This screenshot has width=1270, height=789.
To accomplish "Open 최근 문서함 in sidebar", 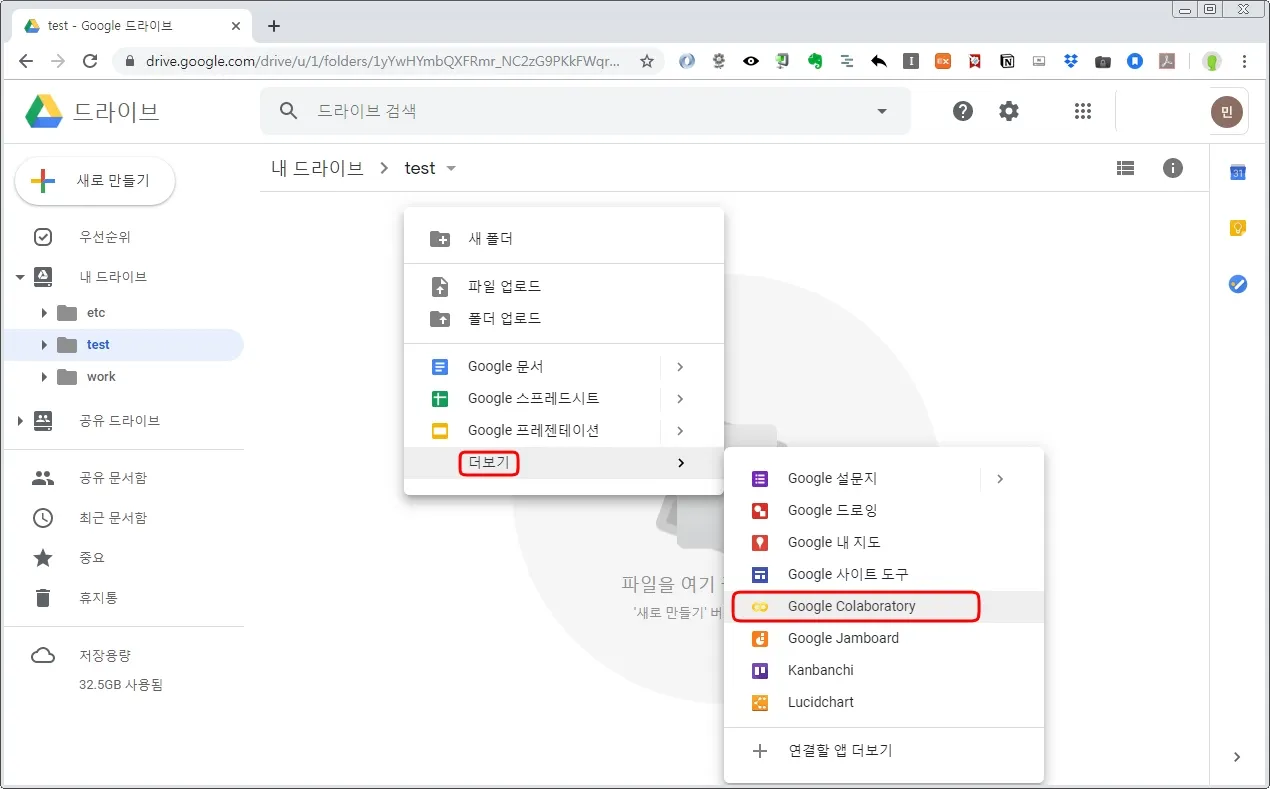I will click(122, 518).
